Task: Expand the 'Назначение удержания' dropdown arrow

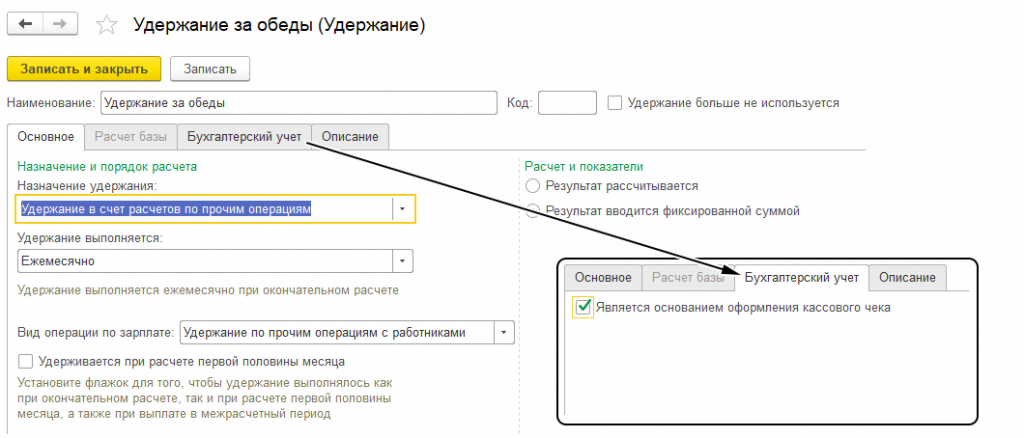Action: pos(402,208)
